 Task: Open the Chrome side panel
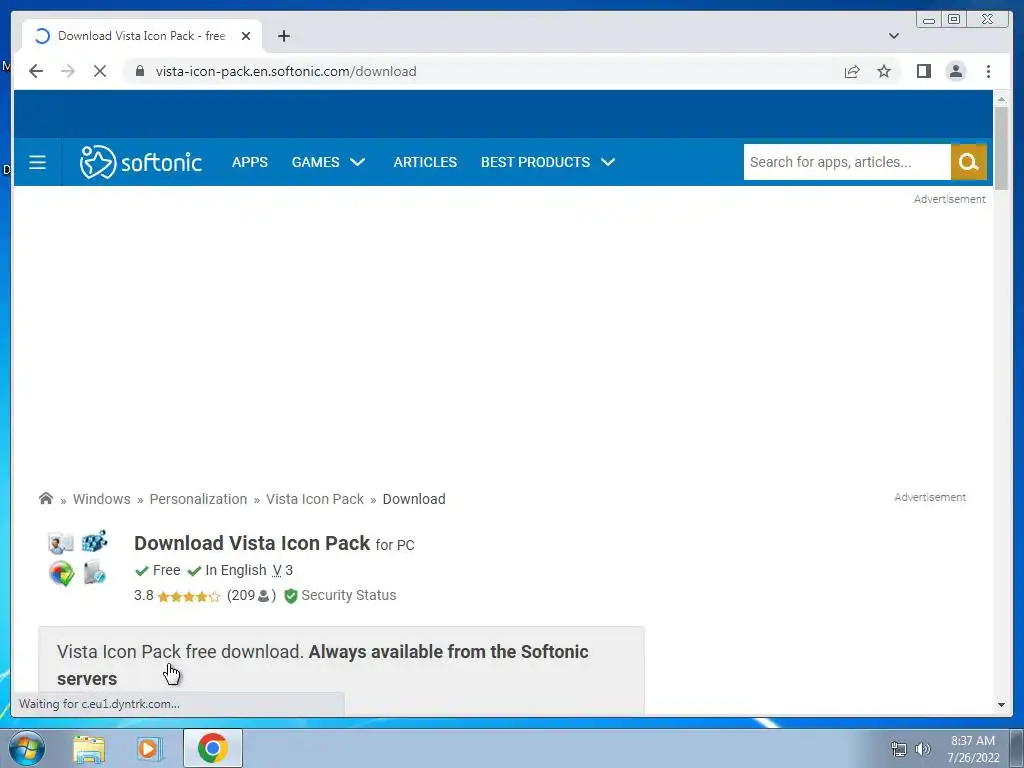923,71
